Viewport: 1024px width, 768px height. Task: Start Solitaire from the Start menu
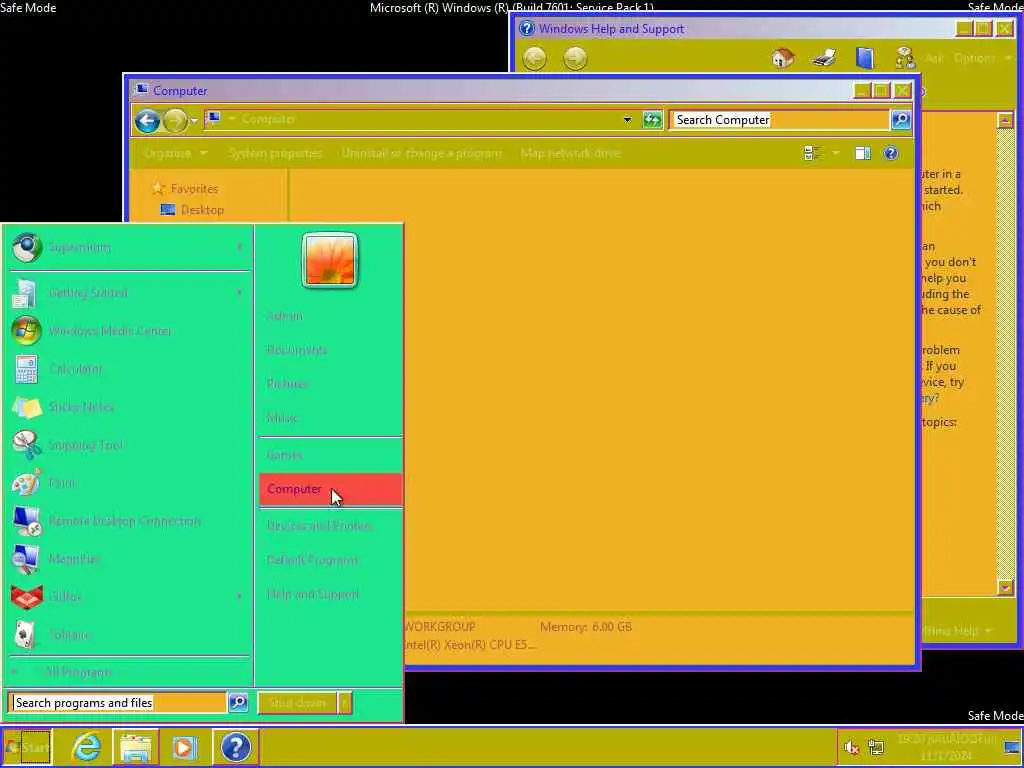pyautogui.click(x=127, y=635)
